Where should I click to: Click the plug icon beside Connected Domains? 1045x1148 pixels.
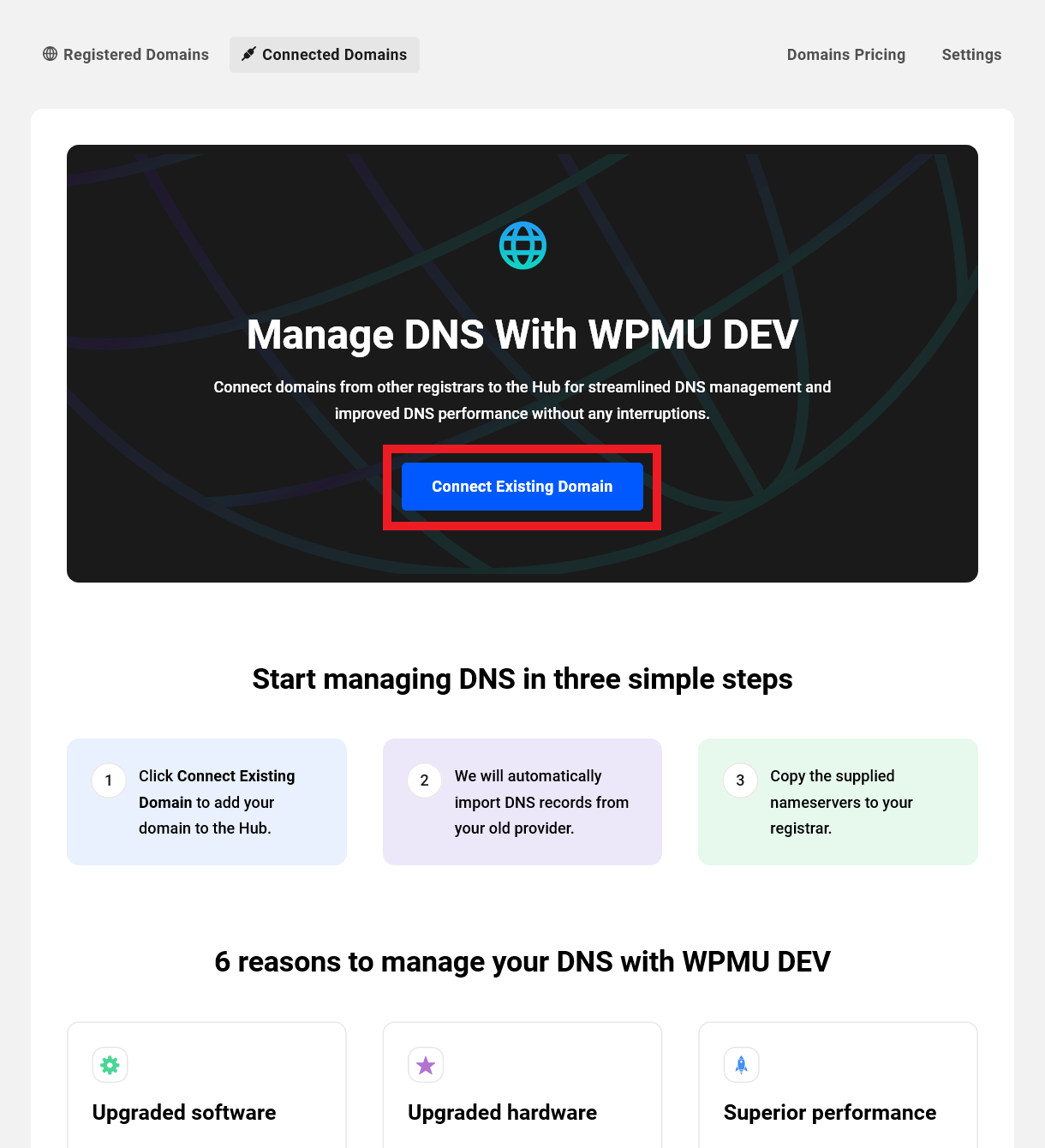(x=248, y=54)
